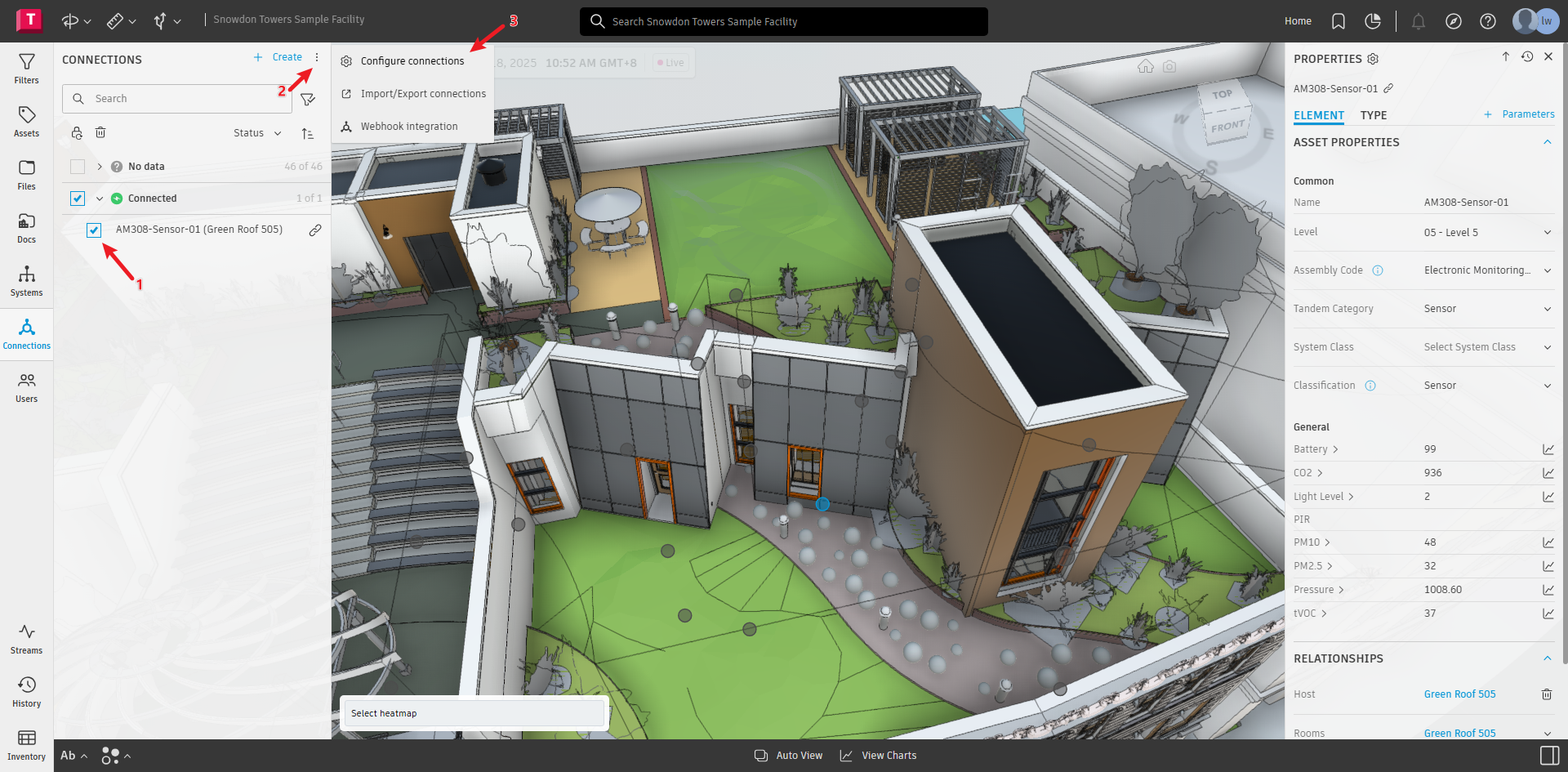Open the connections more options menu
Image resolution: width=1568 pixels, height=772 pixels.
(317, 57)
